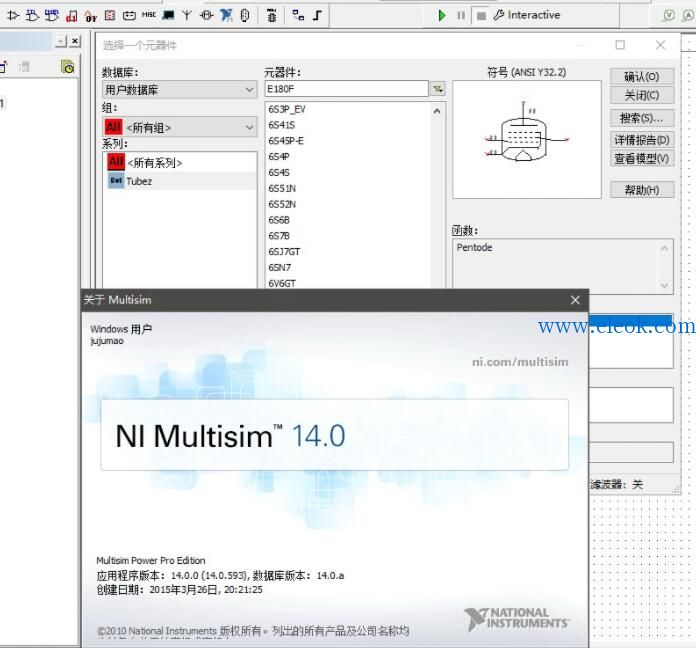
Task: Open the Misc Digital components group
Action: click(x=71, y=16)
